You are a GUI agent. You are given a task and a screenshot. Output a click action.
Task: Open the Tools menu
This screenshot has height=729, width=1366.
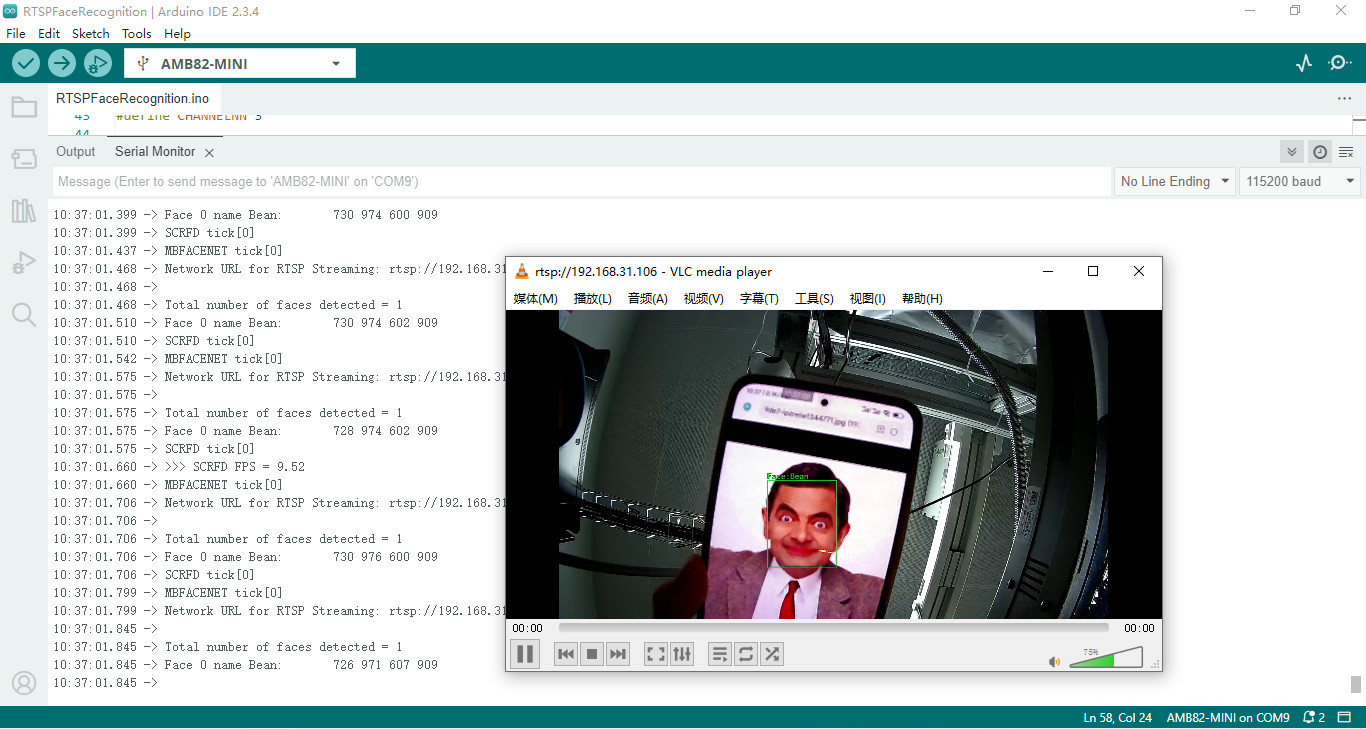137,33
